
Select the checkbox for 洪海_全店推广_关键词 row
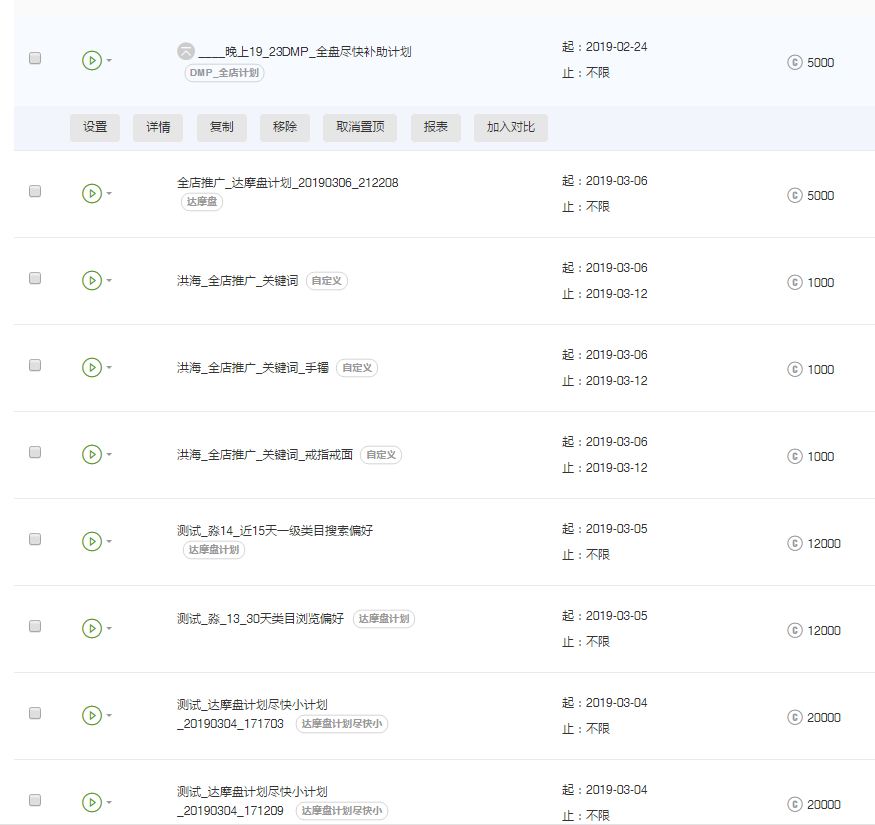pyautogui.click(x=35, y=278)
